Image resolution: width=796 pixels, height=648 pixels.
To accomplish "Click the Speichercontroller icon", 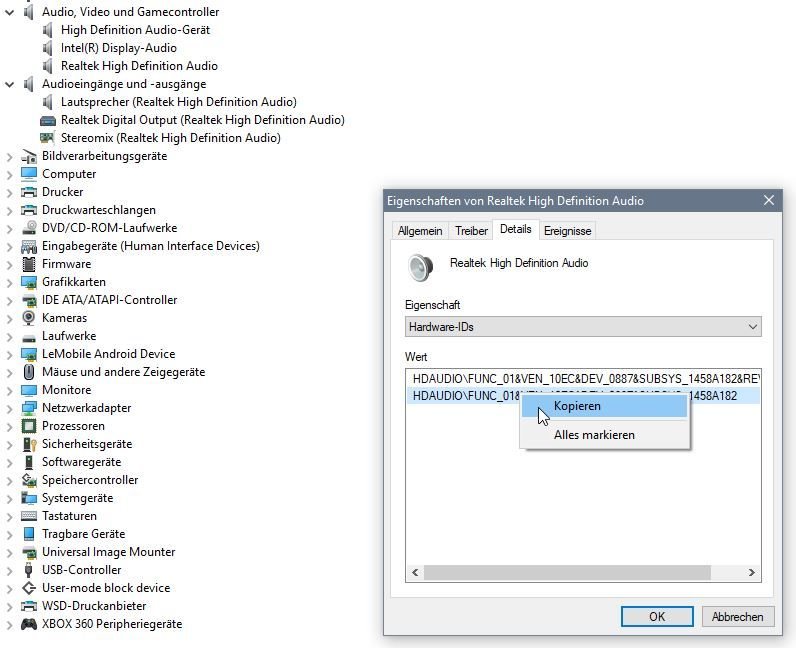I will [x=29, y=480].
